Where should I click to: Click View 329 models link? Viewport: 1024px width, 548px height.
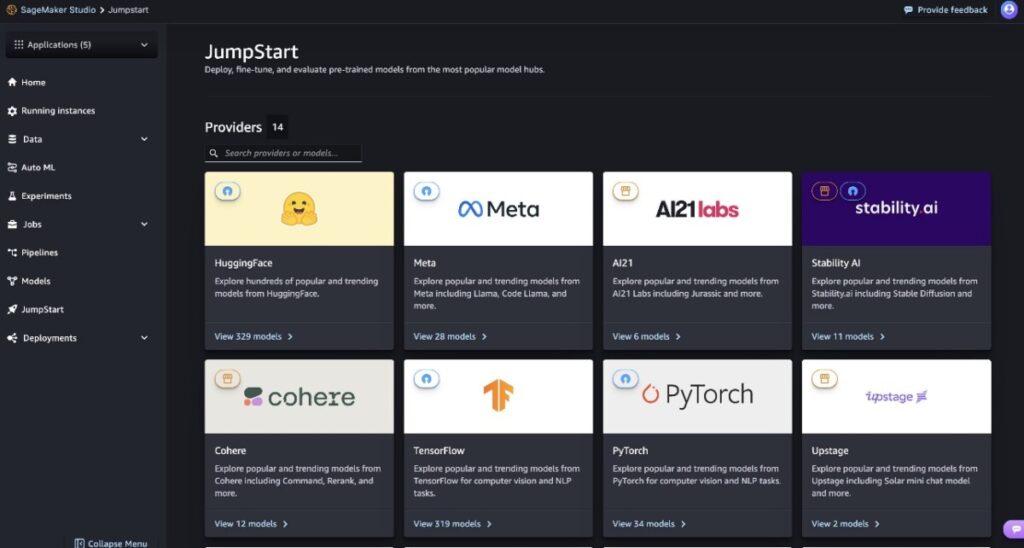pyautogui.click(x=253, y=336)
